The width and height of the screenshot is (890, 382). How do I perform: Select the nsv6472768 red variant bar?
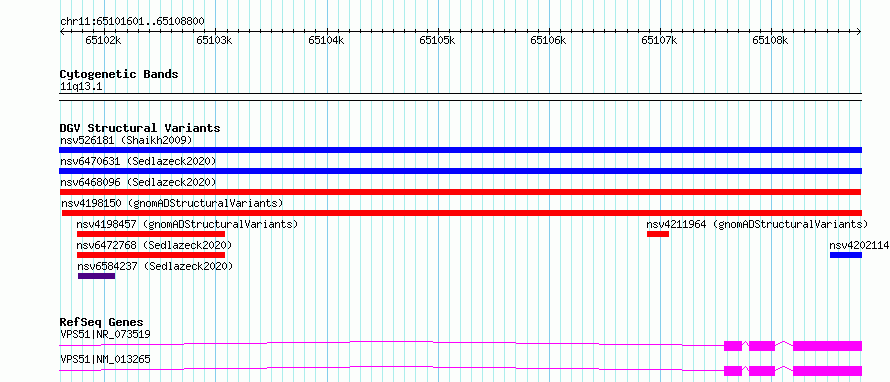pyautogui.click(x=151, y=255)
